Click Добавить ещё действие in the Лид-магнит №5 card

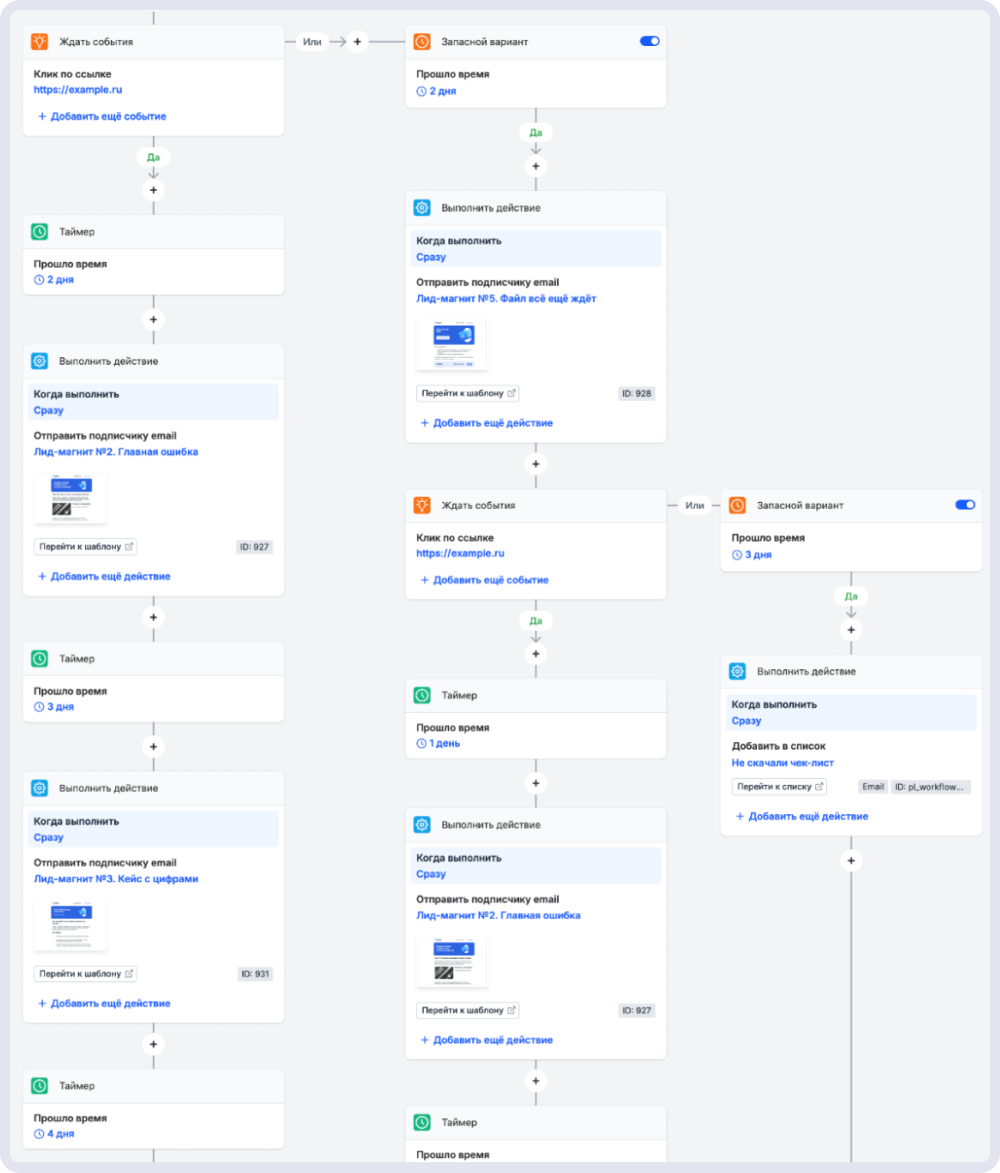coord(487,423)
